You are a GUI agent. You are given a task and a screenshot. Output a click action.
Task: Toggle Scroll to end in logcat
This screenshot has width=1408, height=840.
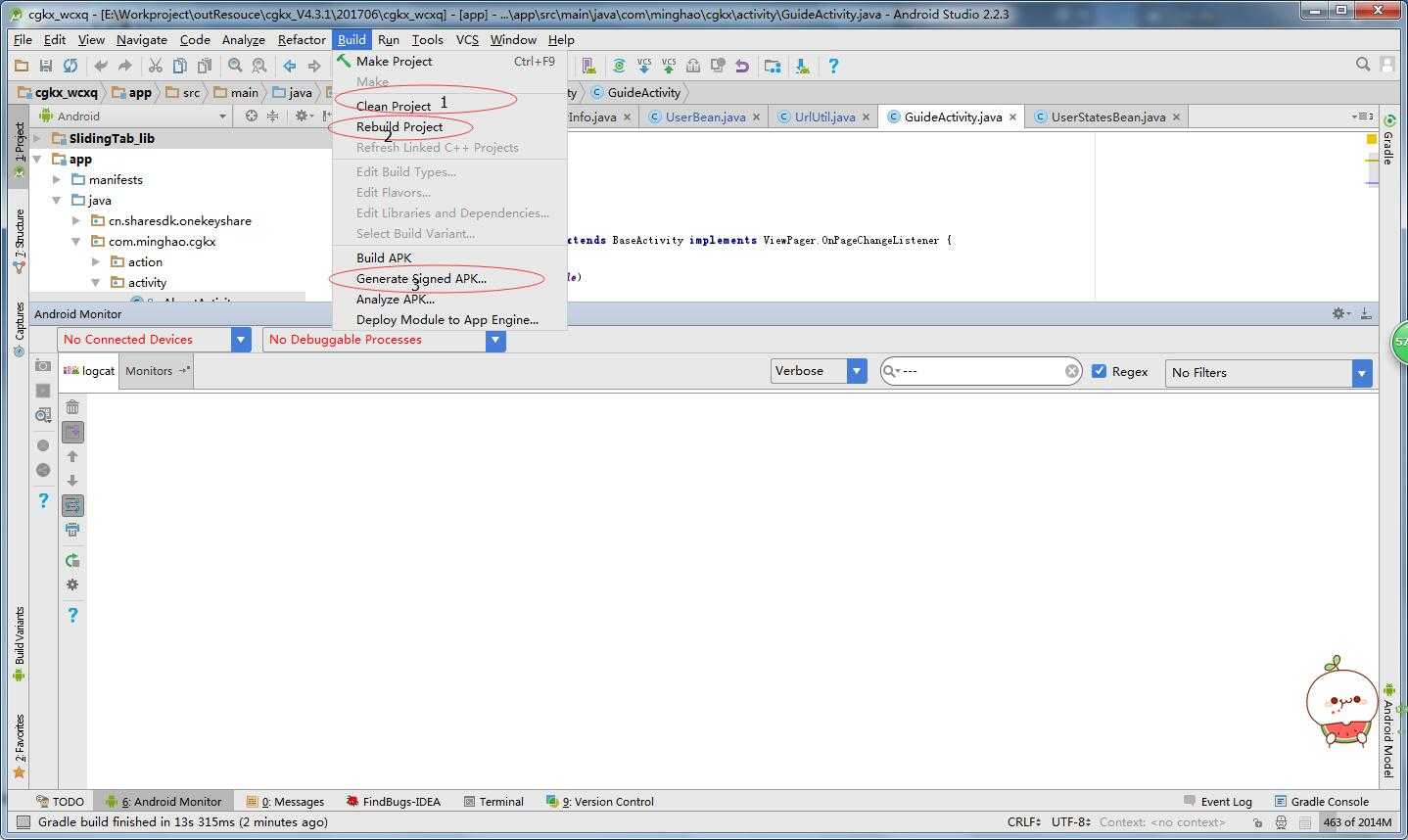72,432
